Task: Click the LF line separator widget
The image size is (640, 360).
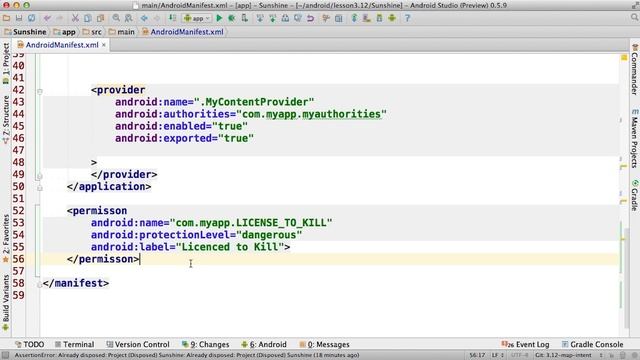Action: tap(498, 355)
